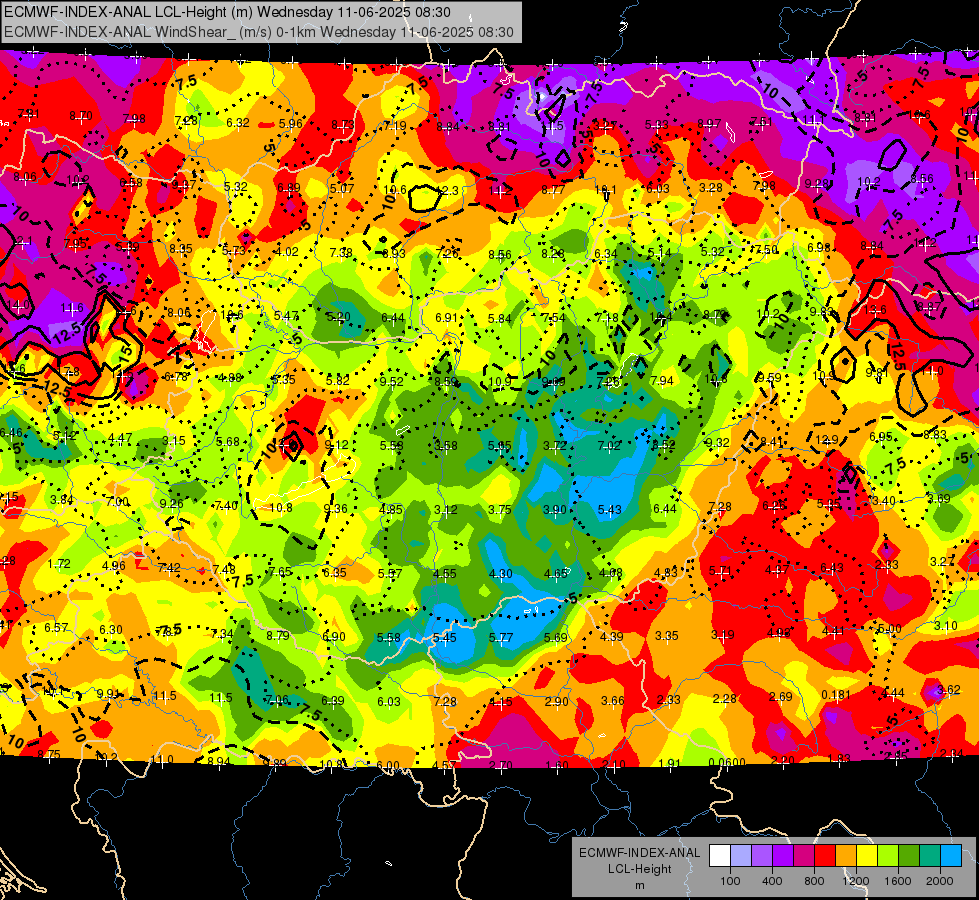Viewport: 979px width, 900px height.
Task: Click the grid value 3.75
Action: point(499,510)
